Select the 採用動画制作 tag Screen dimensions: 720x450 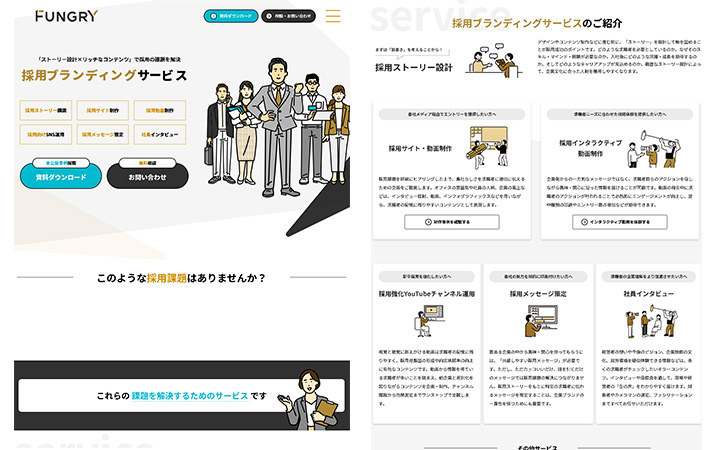pyautogui.click(x=160, y=110)
